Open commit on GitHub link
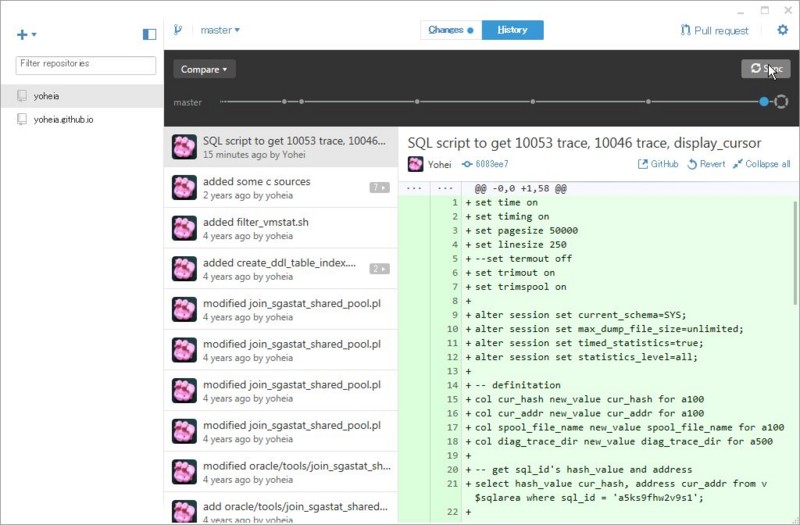This screenshot has width=800, height=525. point(658,164)
